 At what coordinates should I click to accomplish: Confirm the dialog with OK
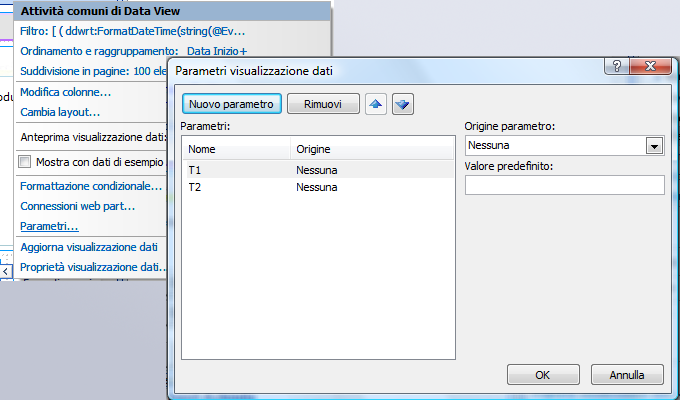pos(543,375)
